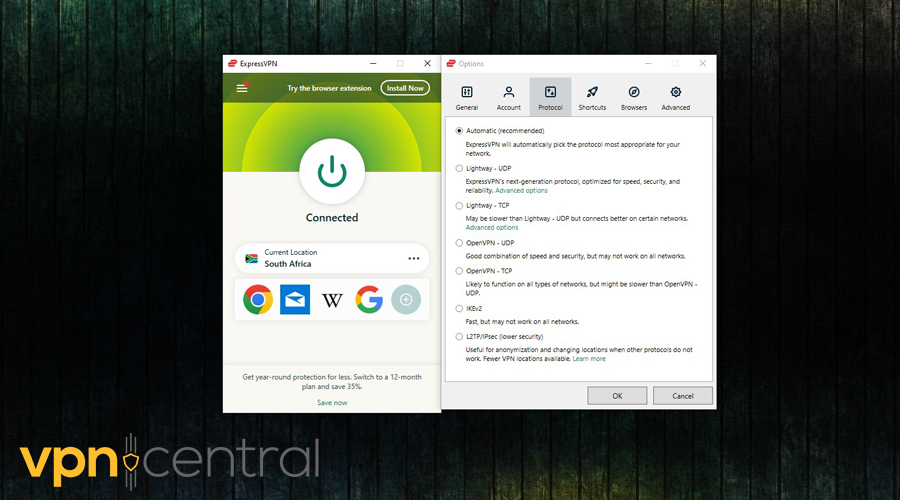
Task: Launch the Google shortcut
Action: click(x=369, y=299)
